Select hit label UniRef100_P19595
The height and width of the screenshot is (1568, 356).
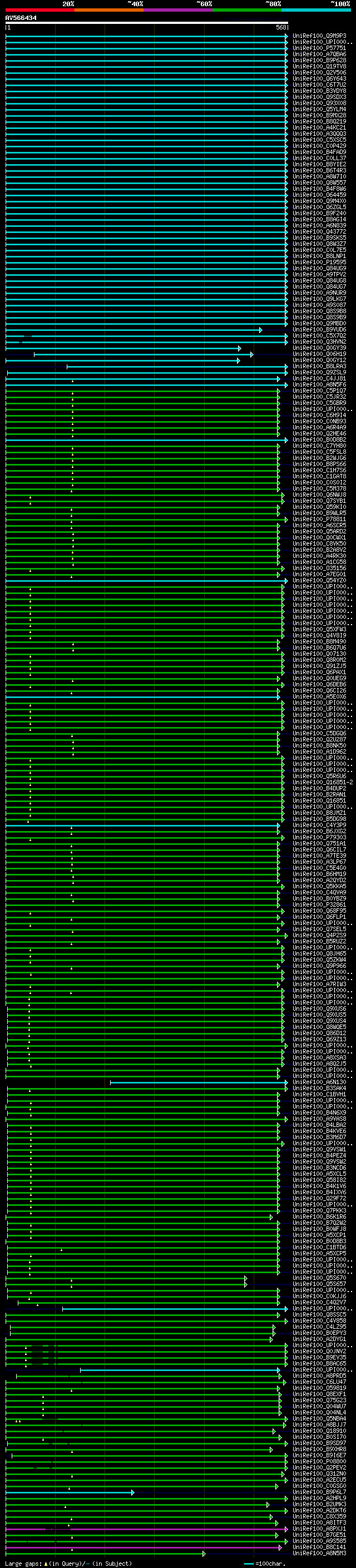pyautogui.click(x=319, y=263)
